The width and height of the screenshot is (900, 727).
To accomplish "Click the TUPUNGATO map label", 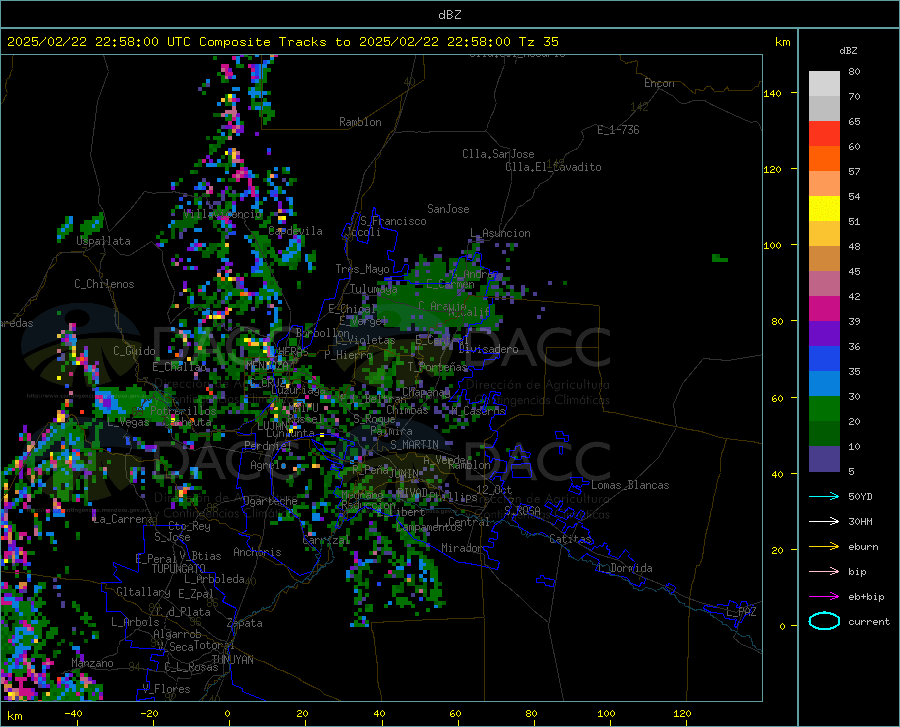I will (x=179, y=569).
